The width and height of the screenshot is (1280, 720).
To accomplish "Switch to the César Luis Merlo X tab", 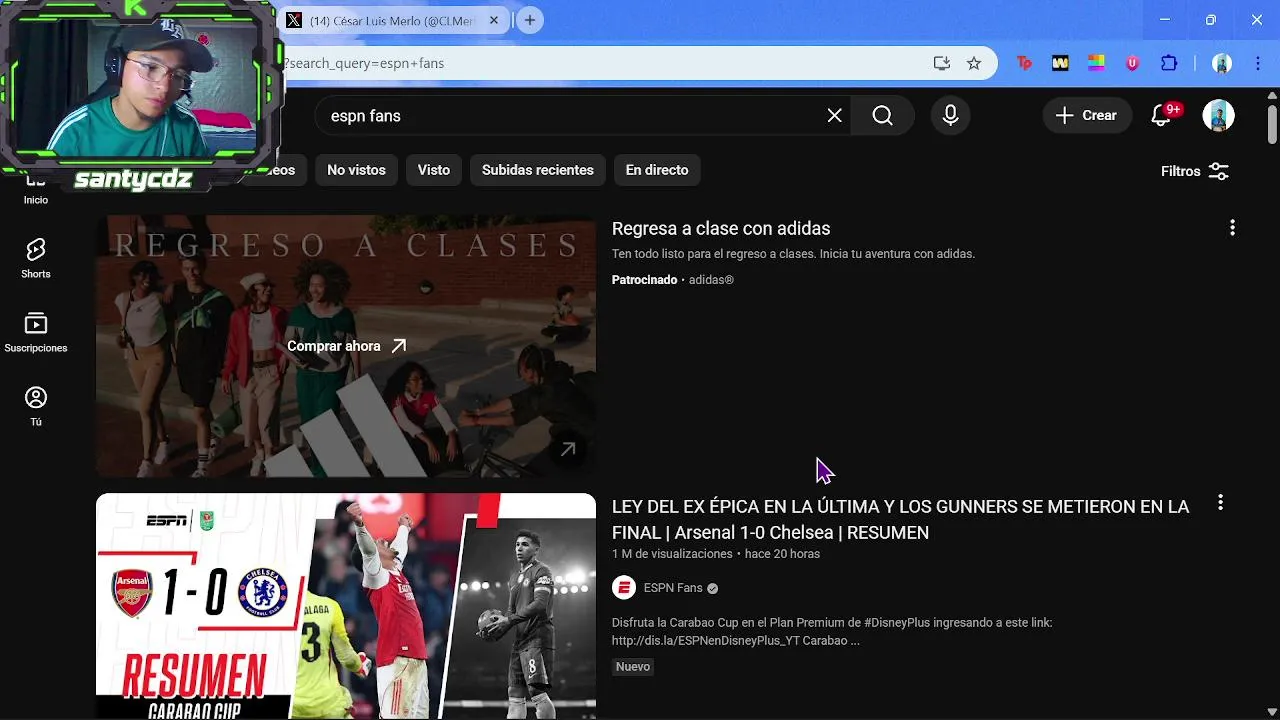I will click(x=392, y=20).
